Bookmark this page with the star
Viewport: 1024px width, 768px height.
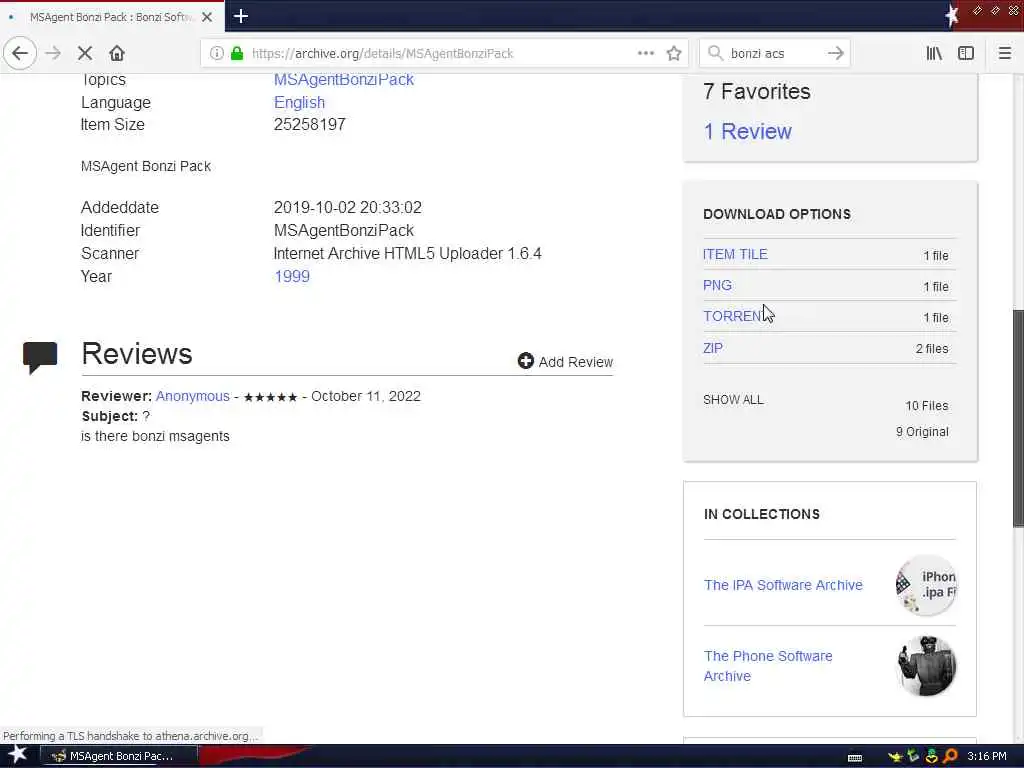pos(674,53)
